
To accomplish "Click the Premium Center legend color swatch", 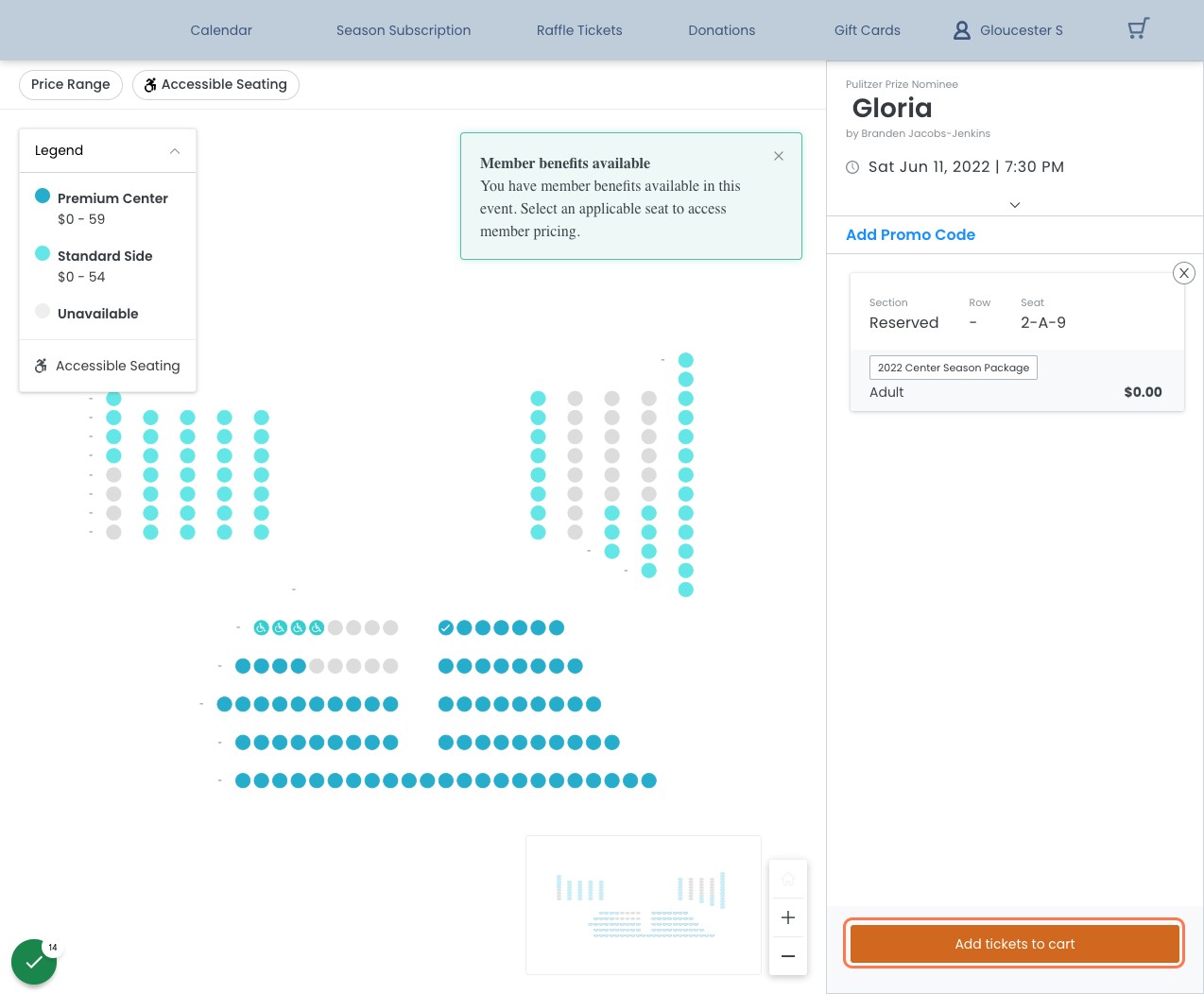I will 43,196.
